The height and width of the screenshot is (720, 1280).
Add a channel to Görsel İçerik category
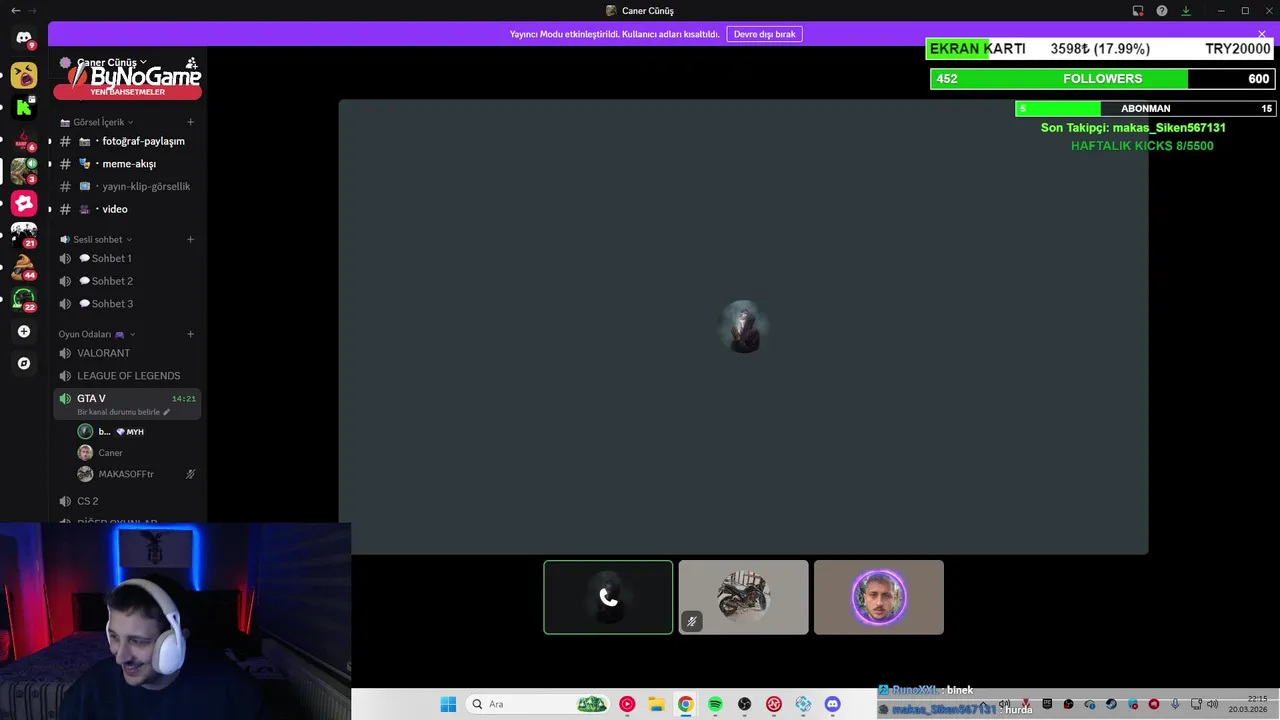pyautogui.click(x=190, y=122)
